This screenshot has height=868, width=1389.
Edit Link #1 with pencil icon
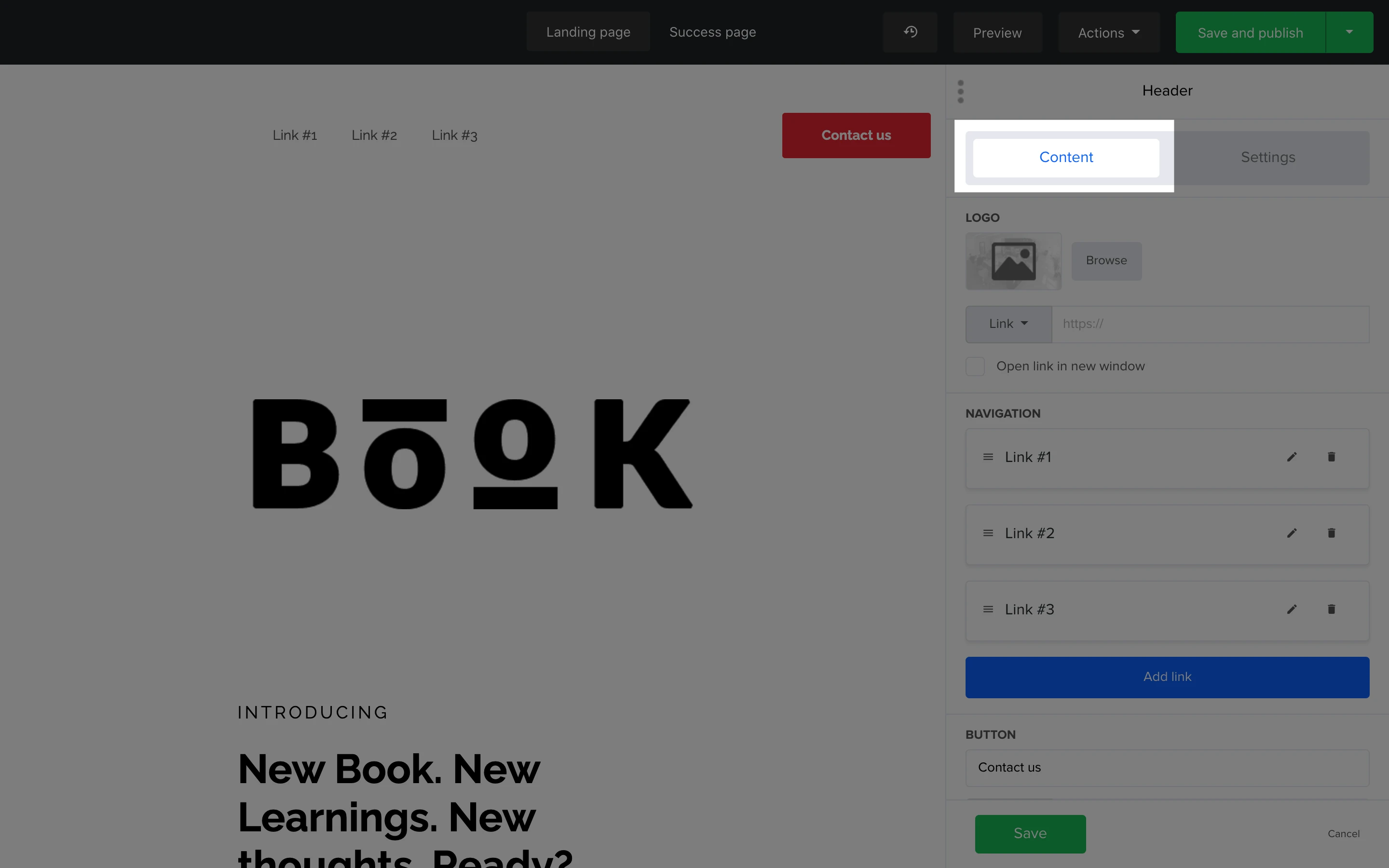click(1292, 457)
